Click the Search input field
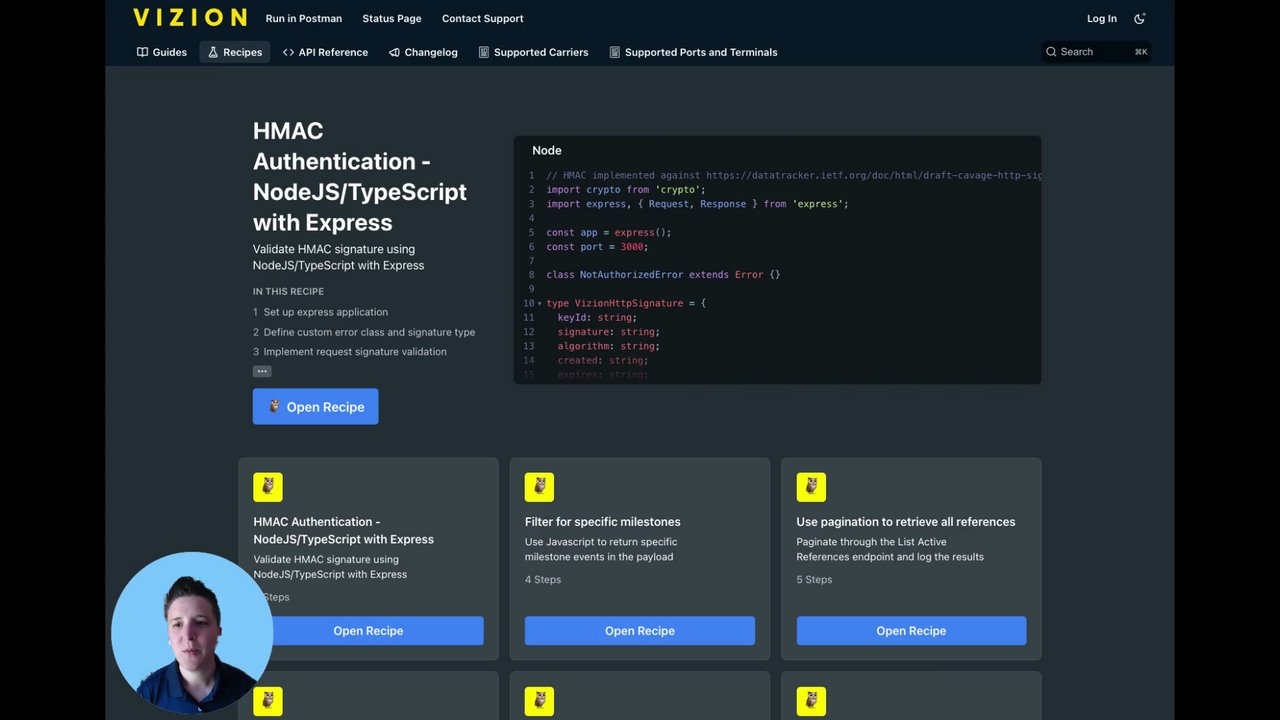The height and width of the screenshot is (720, 1280). point(1096,52)
